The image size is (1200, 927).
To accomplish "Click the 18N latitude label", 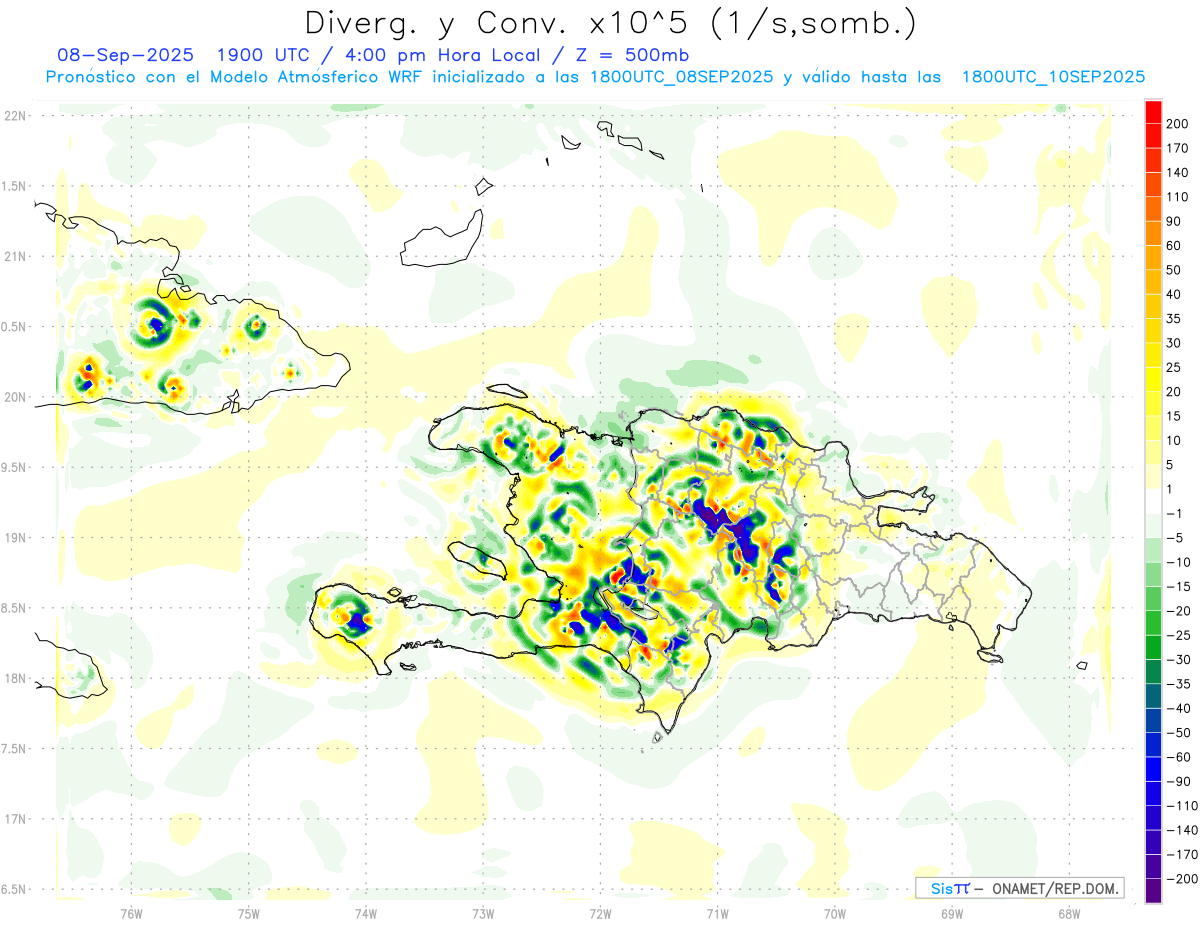I will tap(14, 678).
